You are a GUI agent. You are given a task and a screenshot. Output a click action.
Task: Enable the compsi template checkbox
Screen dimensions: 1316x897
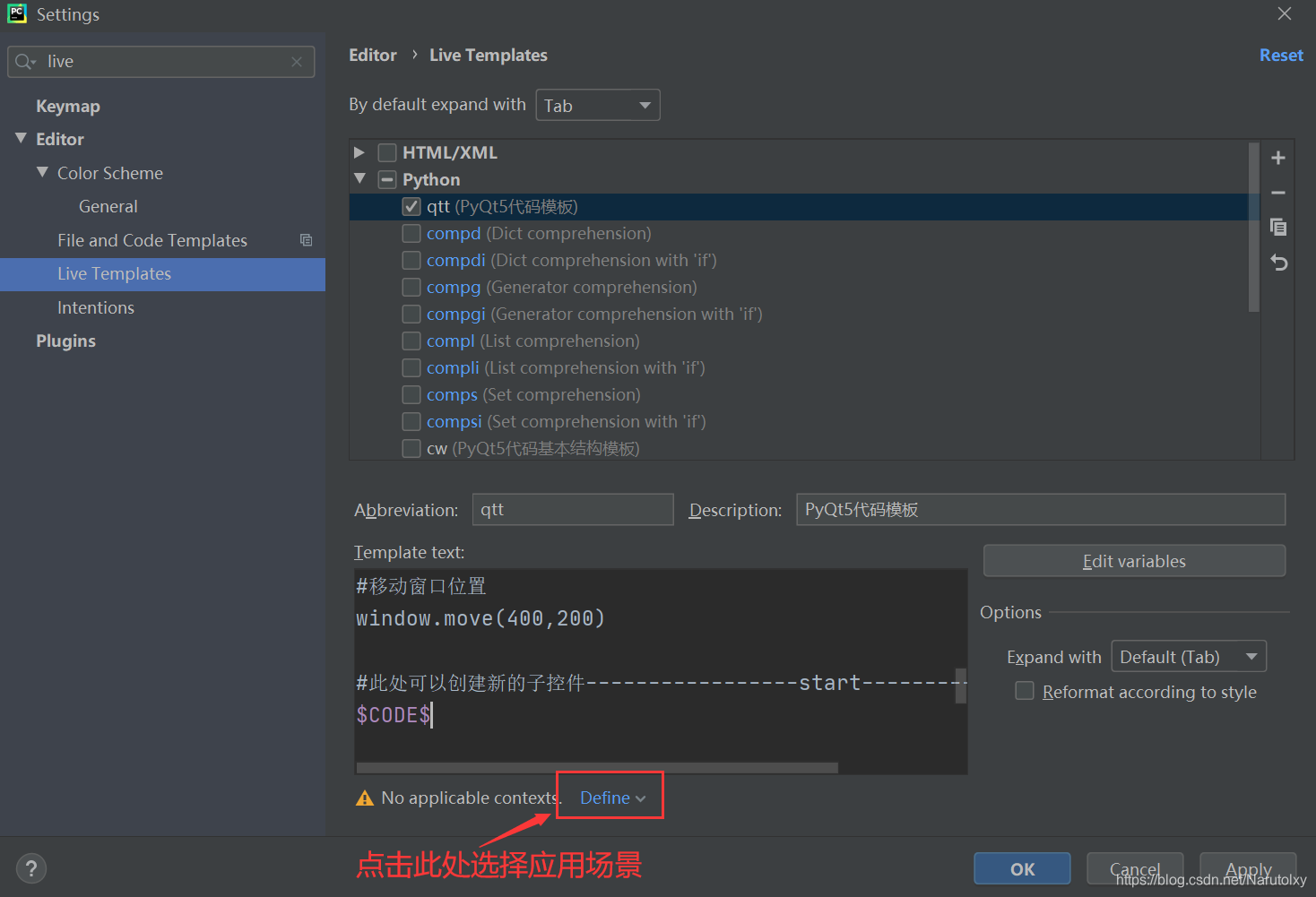coord(411,421)
